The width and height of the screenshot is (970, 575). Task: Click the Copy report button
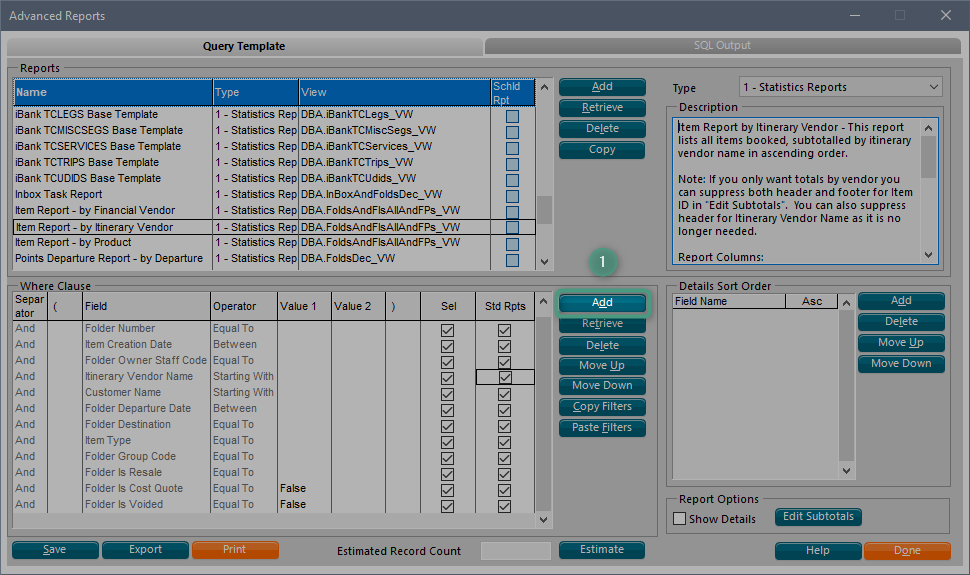coord(602,150)
